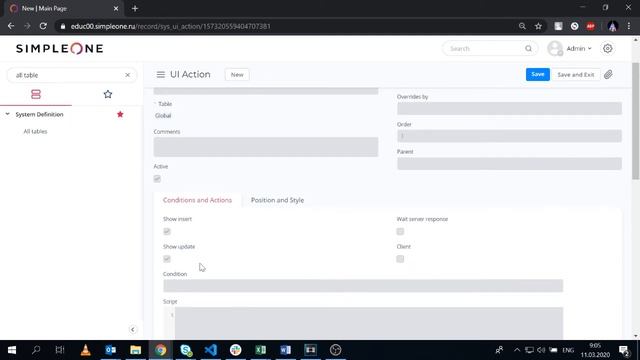Screen dimensions: 640x360
Task: Click the blue Save button
Action: (x=538, y=75)
